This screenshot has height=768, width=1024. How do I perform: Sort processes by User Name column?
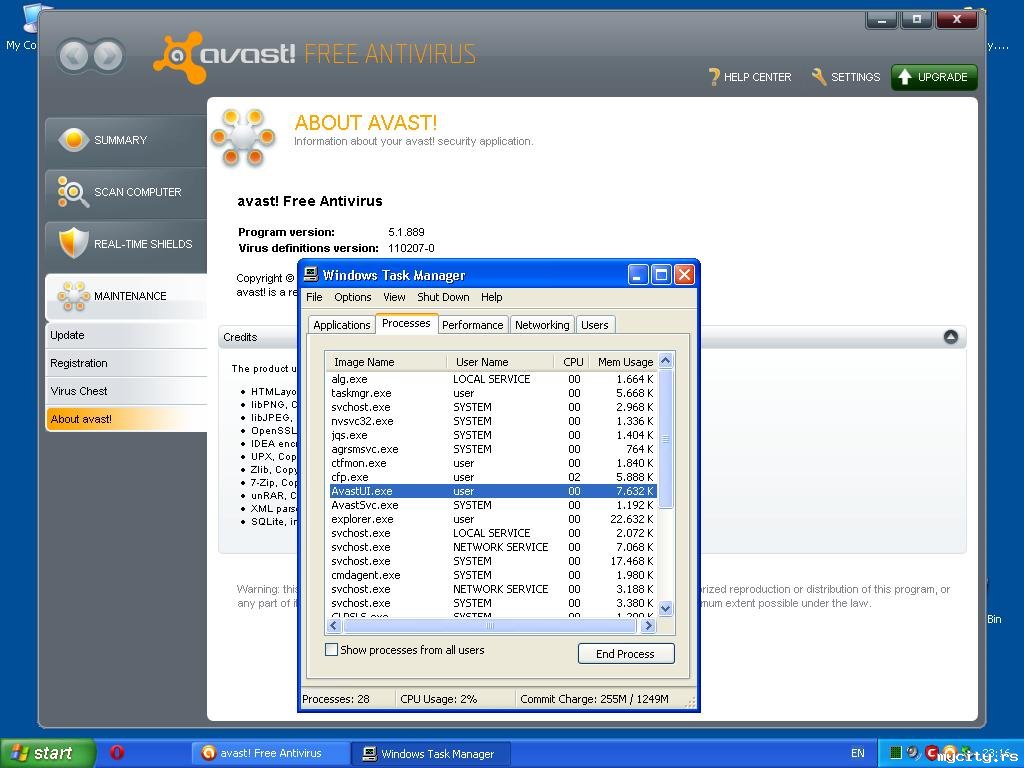500,362
